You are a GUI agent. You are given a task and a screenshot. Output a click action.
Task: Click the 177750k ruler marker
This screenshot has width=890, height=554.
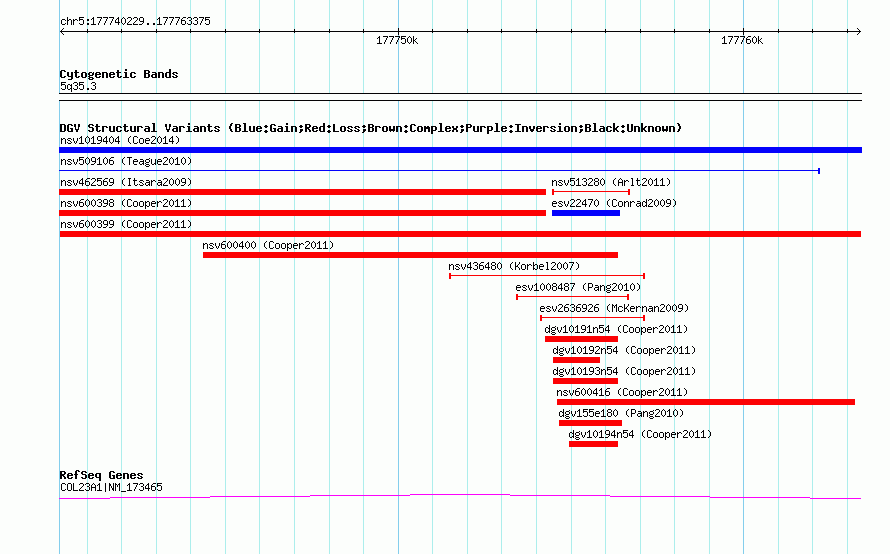(397, 40)
